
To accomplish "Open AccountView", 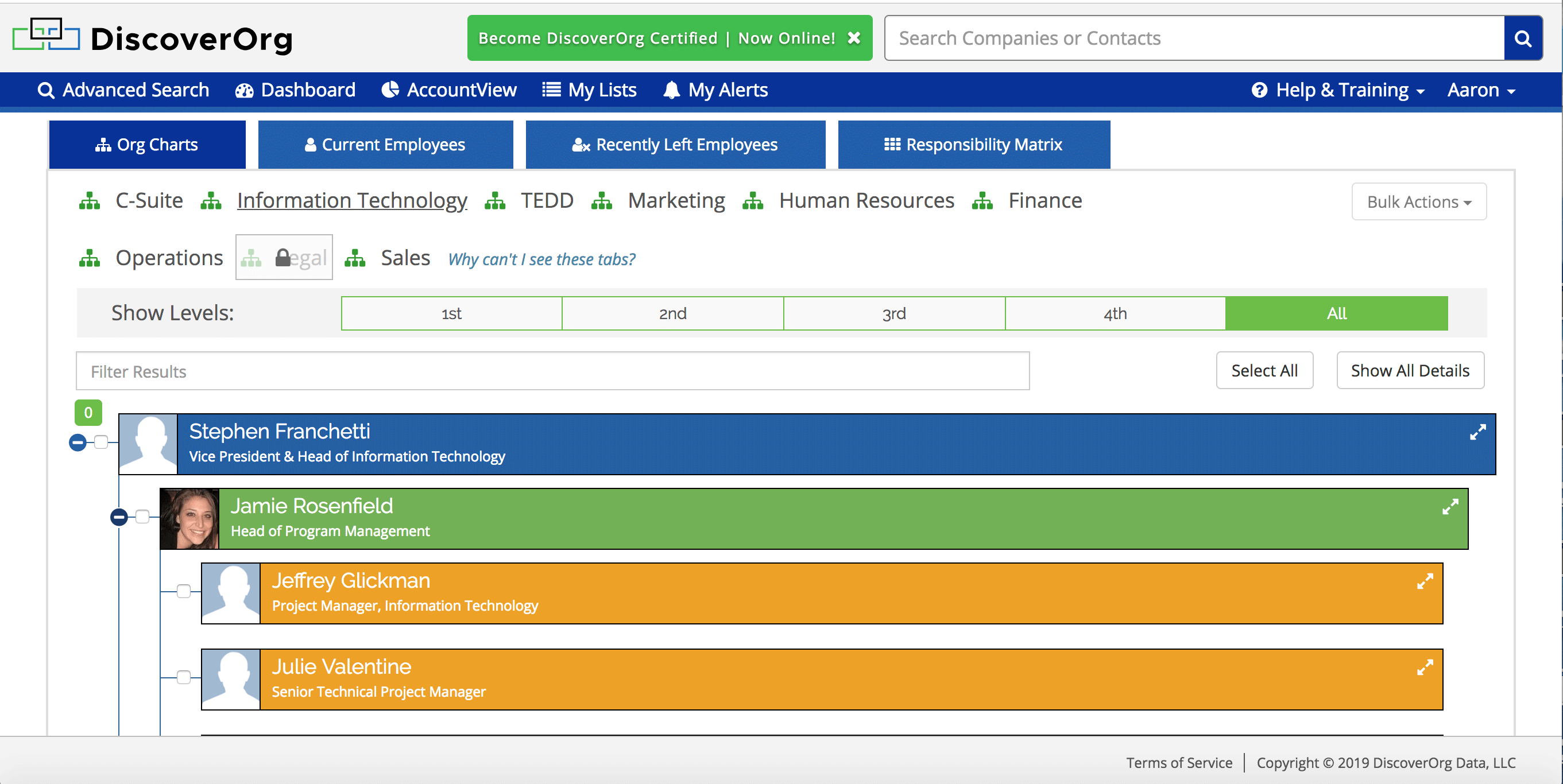I will coord(449,90).
